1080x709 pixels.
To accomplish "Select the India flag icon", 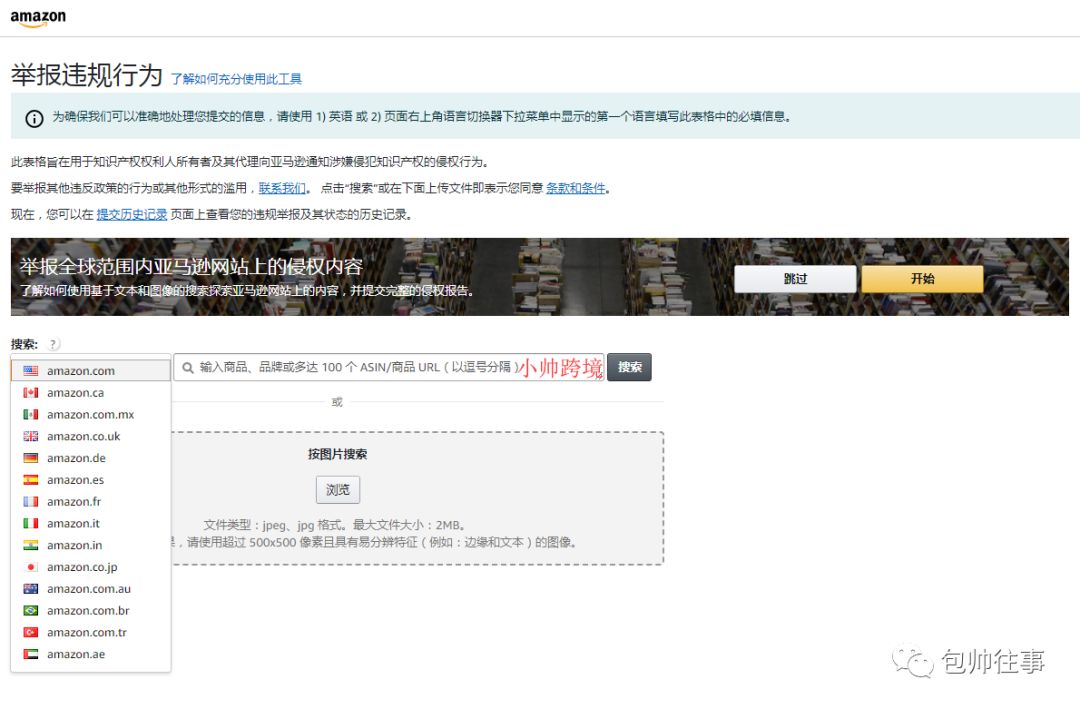I will click(30, 545).
